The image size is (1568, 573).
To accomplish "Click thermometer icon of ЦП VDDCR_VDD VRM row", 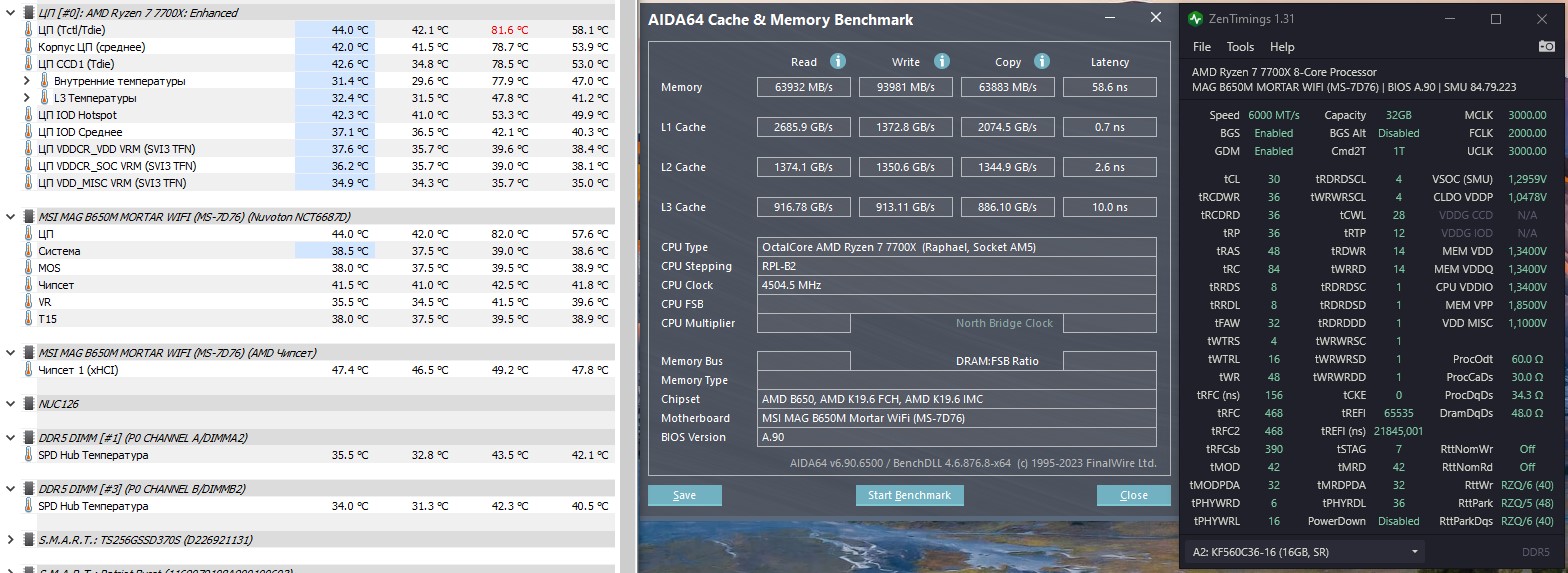I will [x=29, y=149].
